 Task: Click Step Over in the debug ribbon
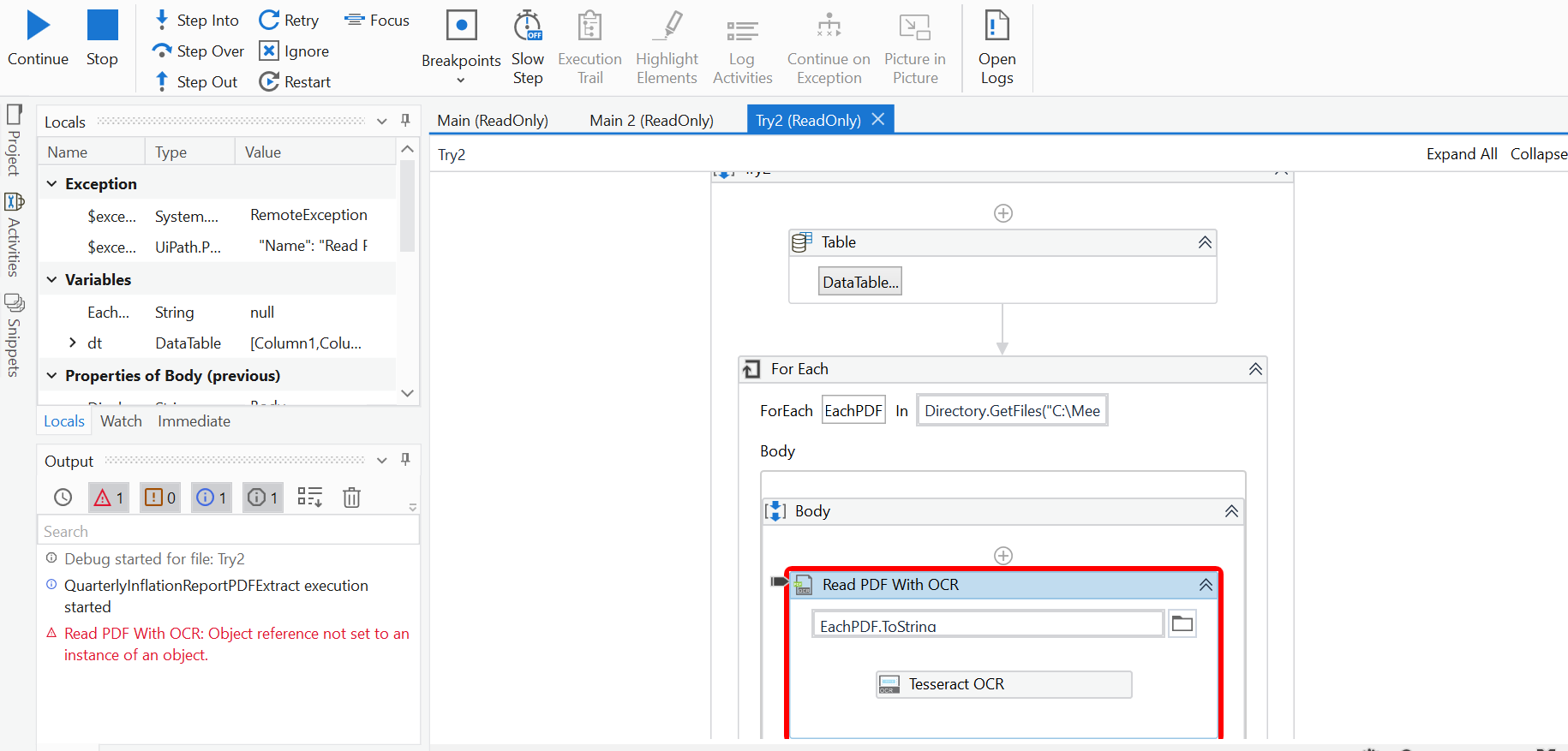point(198,51)
